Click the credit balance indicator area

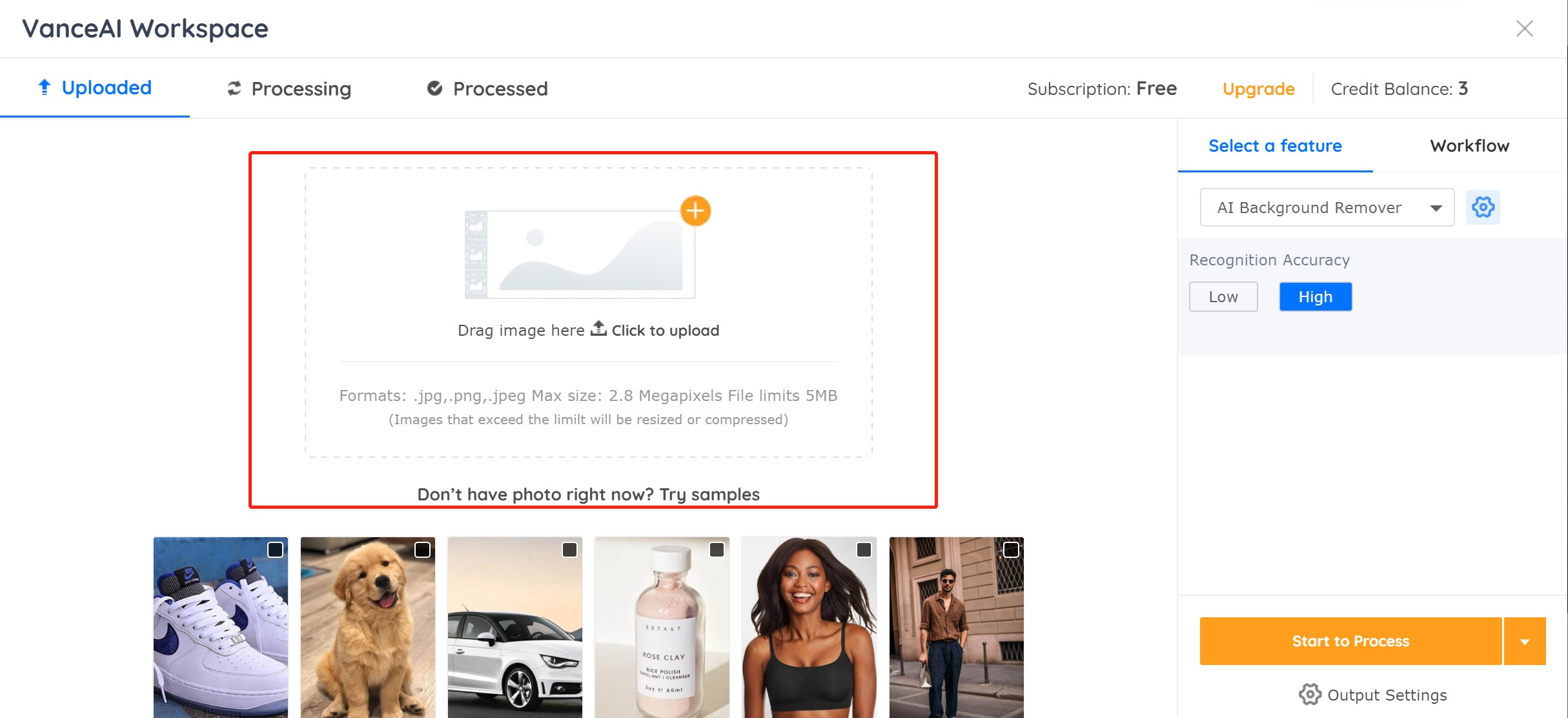(1400, 88)
